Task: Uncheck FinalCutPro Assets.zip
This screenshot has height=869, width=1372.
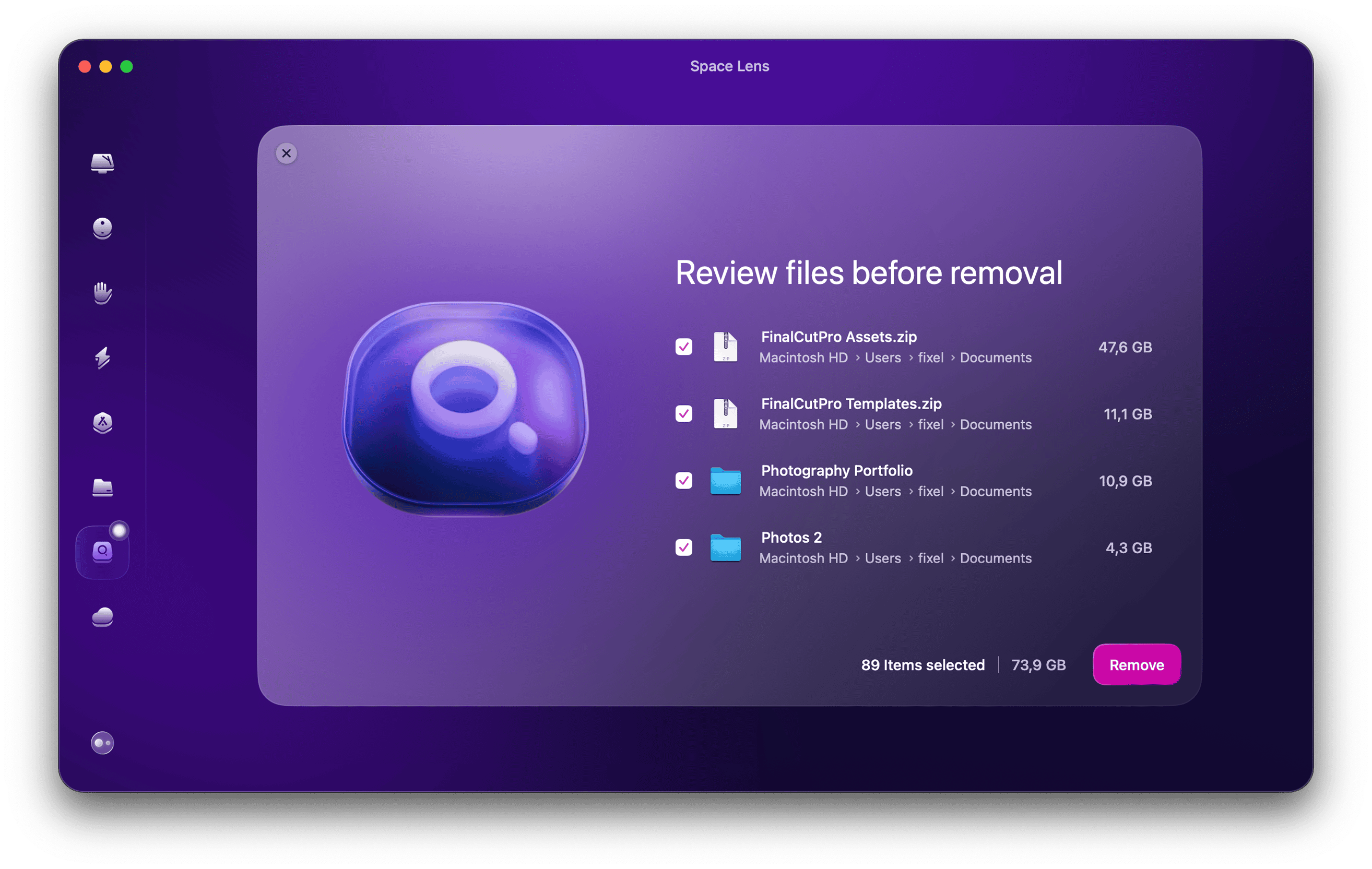Action: 683,347
